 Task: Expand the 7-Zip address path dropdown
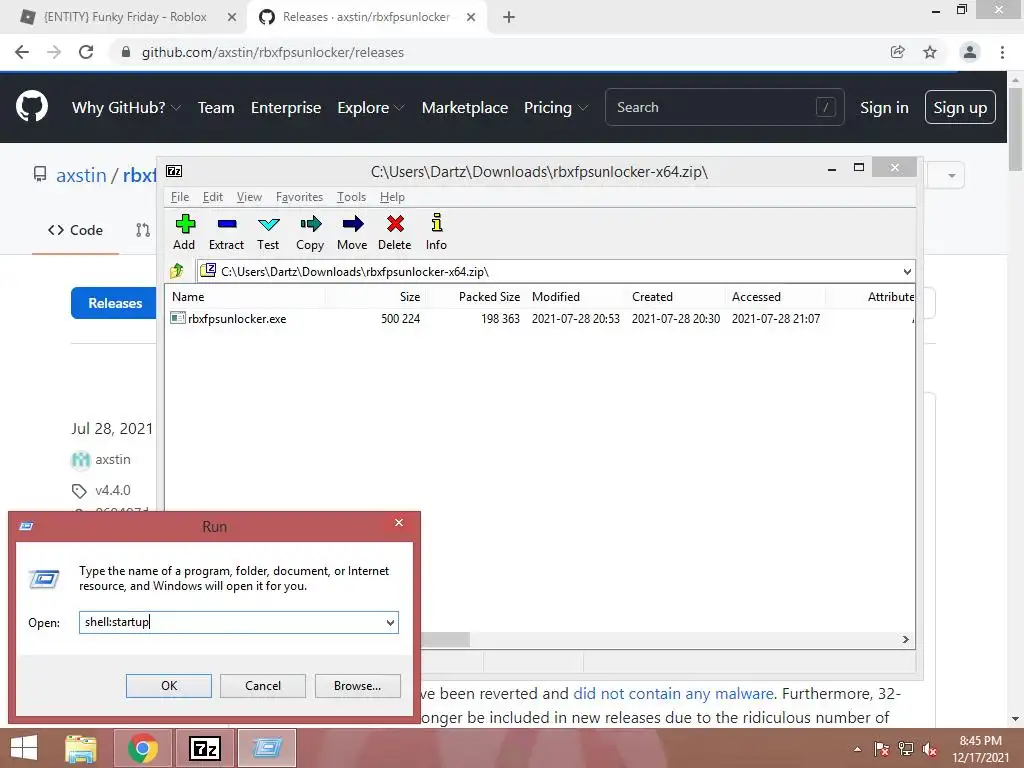coord(907,272)
